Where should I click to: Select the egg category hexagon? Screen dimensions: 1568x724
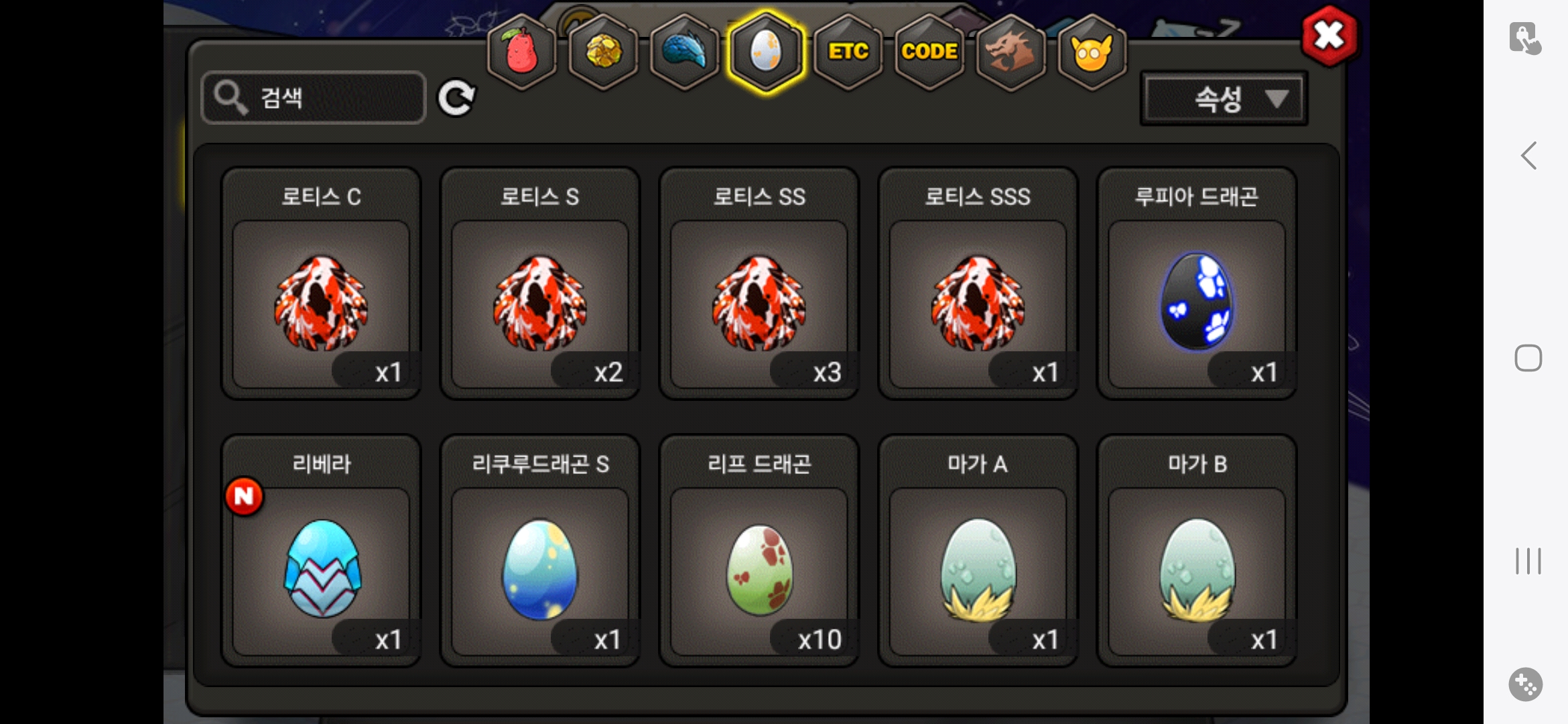(x=766, y=52)
